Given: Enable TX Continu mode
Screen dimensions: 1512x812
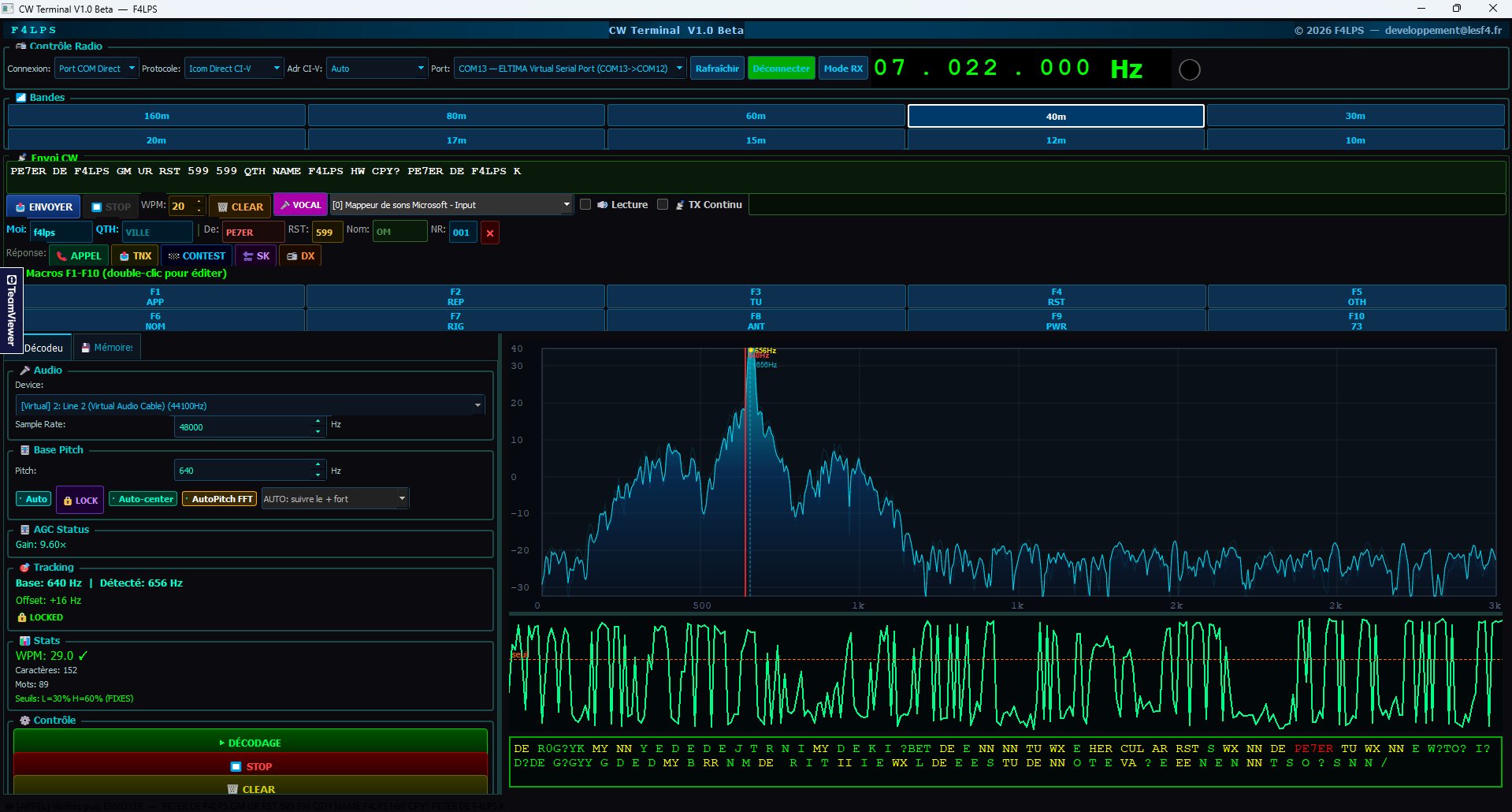Looking at the screenshot, I should coord(663,204).
